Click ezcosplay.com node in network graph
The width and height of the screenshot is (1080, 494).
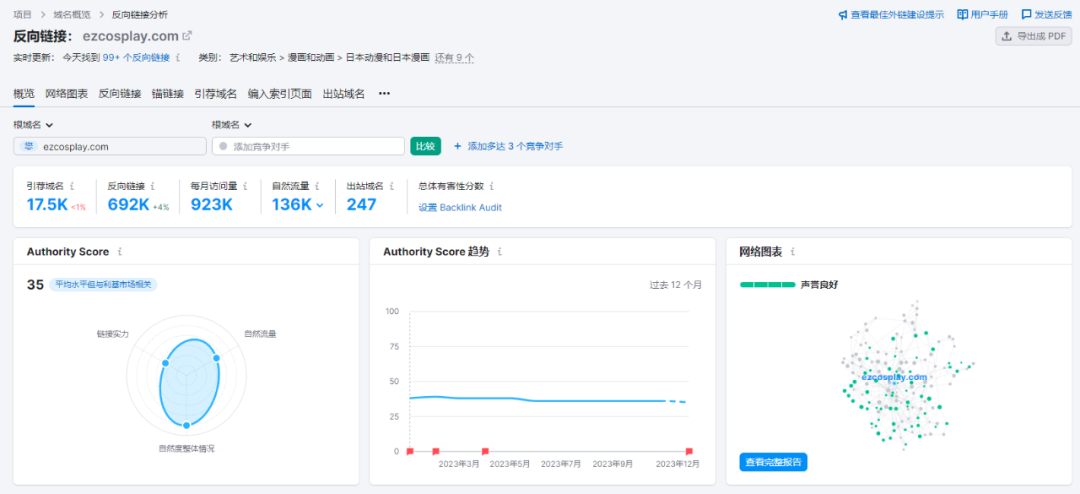(x=894, y=377)
